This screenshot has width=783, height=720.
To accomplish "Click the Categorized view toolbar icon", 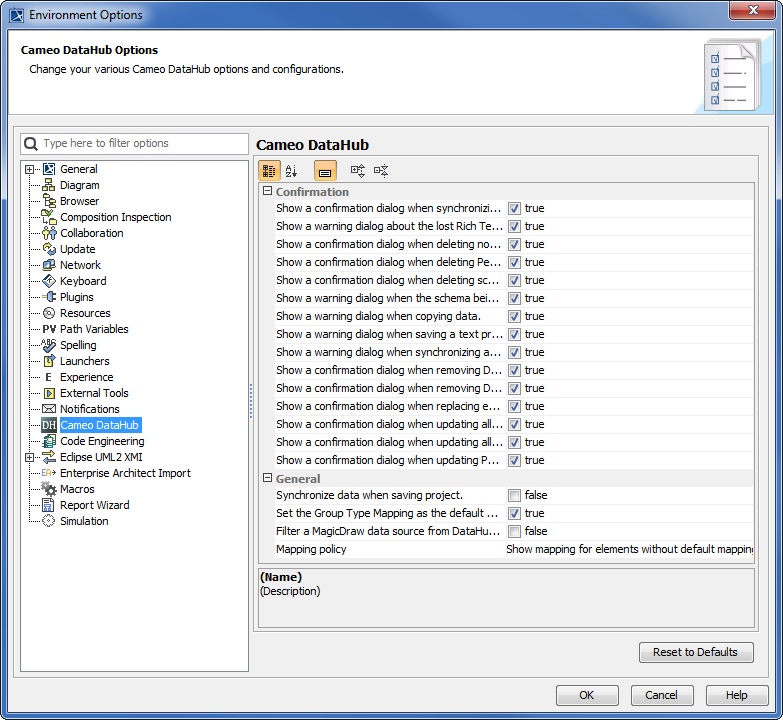I will coord(269,171).
